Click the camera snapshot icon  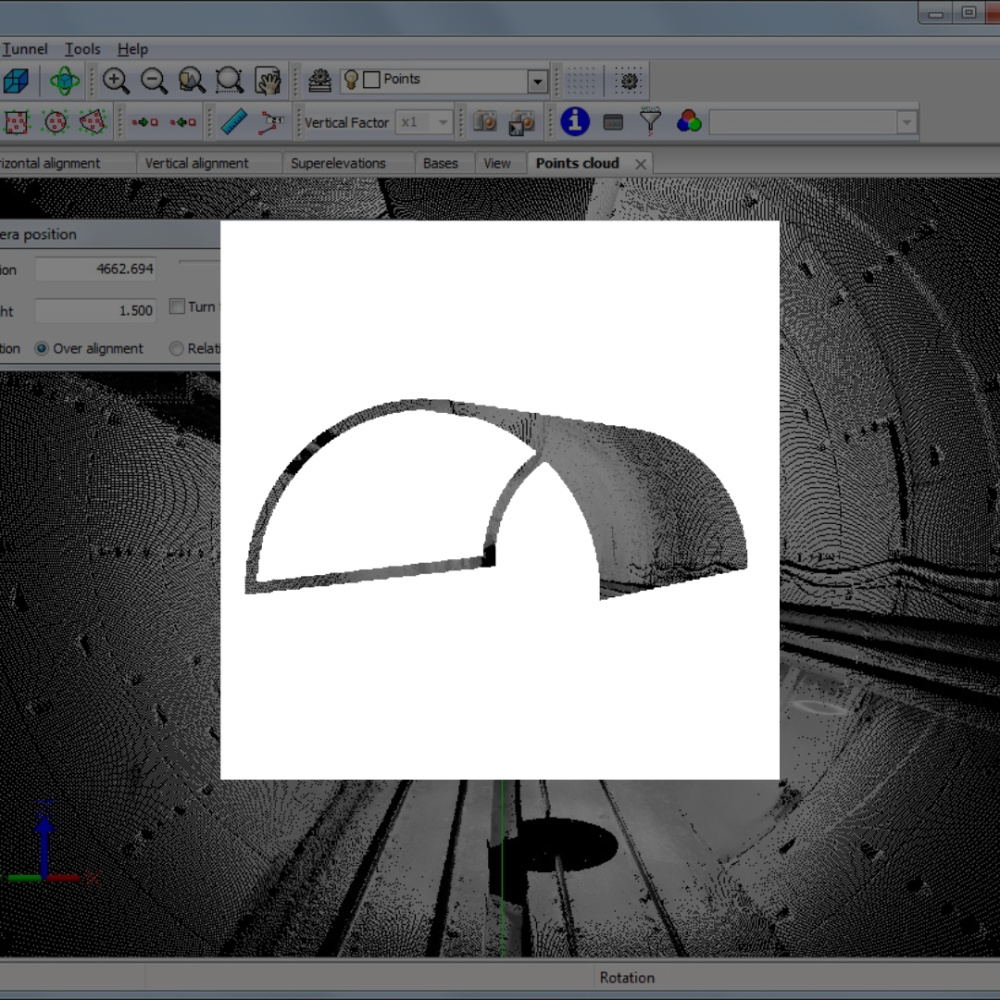(485, 121)
